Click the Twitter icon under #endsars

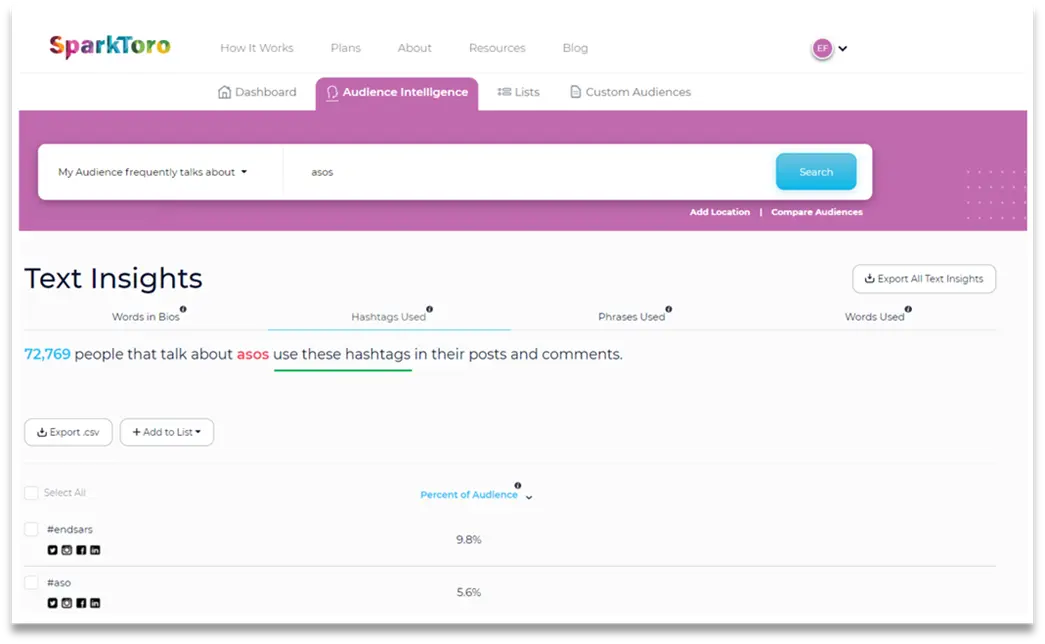click(52, 550)
